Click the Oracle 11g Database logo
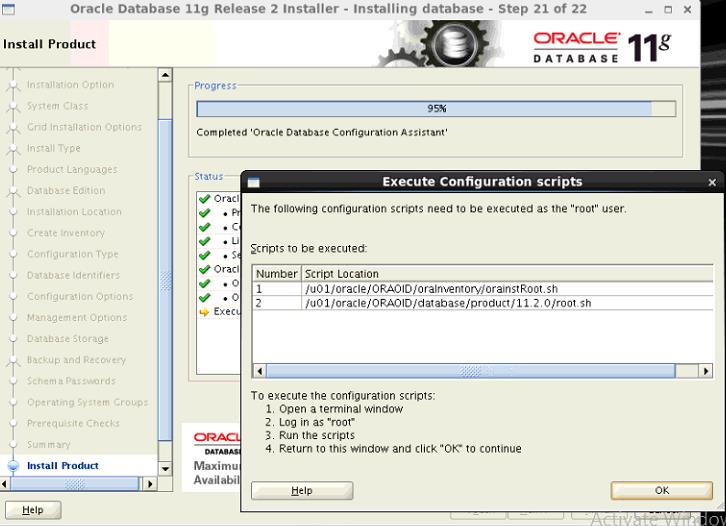This screenshot has width=726, height=526. [x=602, y=47]
